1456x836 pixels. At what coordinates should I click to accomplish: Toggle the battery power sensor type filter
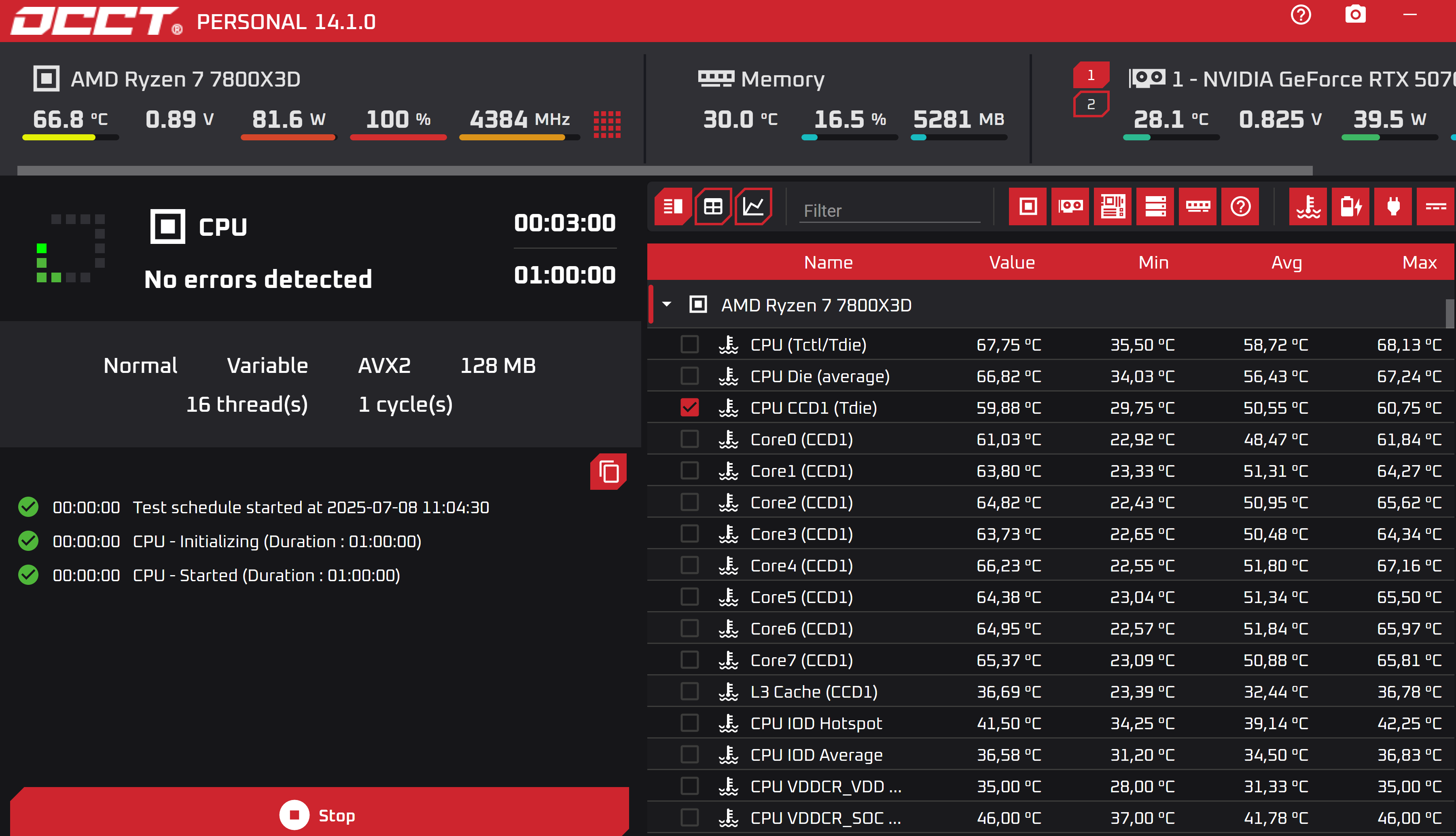(1350, 206)
